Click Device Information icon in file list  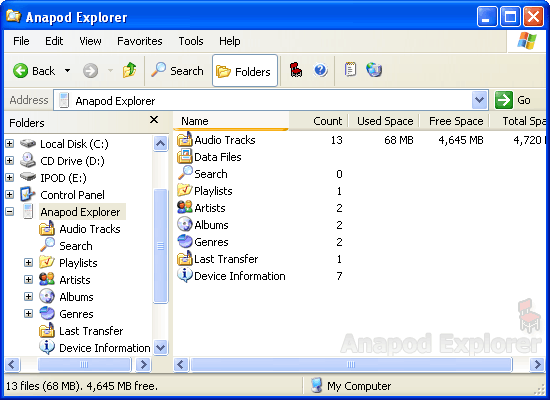click(x=185, y=275)
